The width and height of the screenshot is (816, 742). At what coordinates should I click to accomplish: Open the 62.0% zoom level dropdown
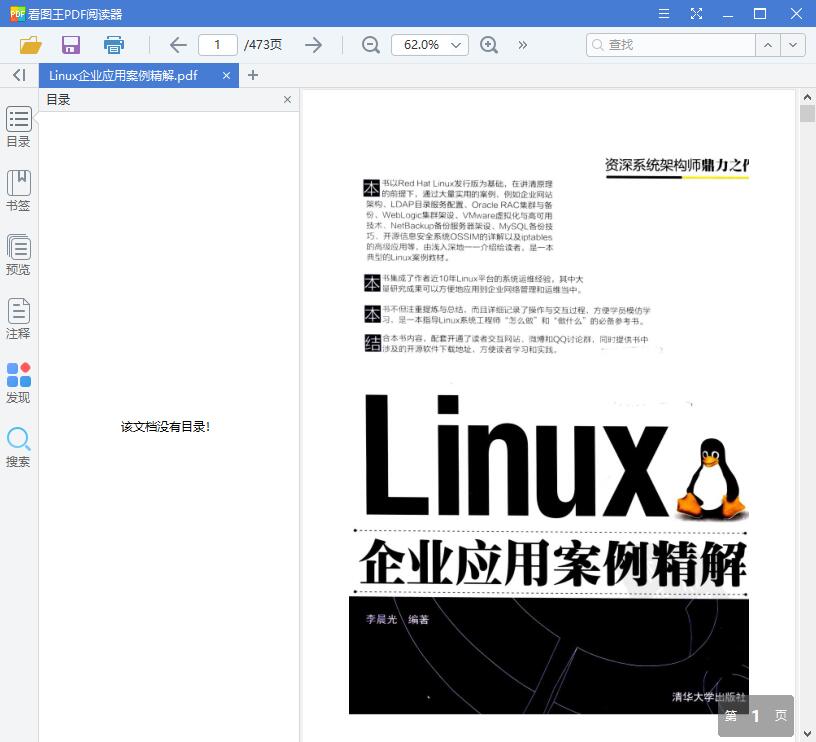pos(430,45)
